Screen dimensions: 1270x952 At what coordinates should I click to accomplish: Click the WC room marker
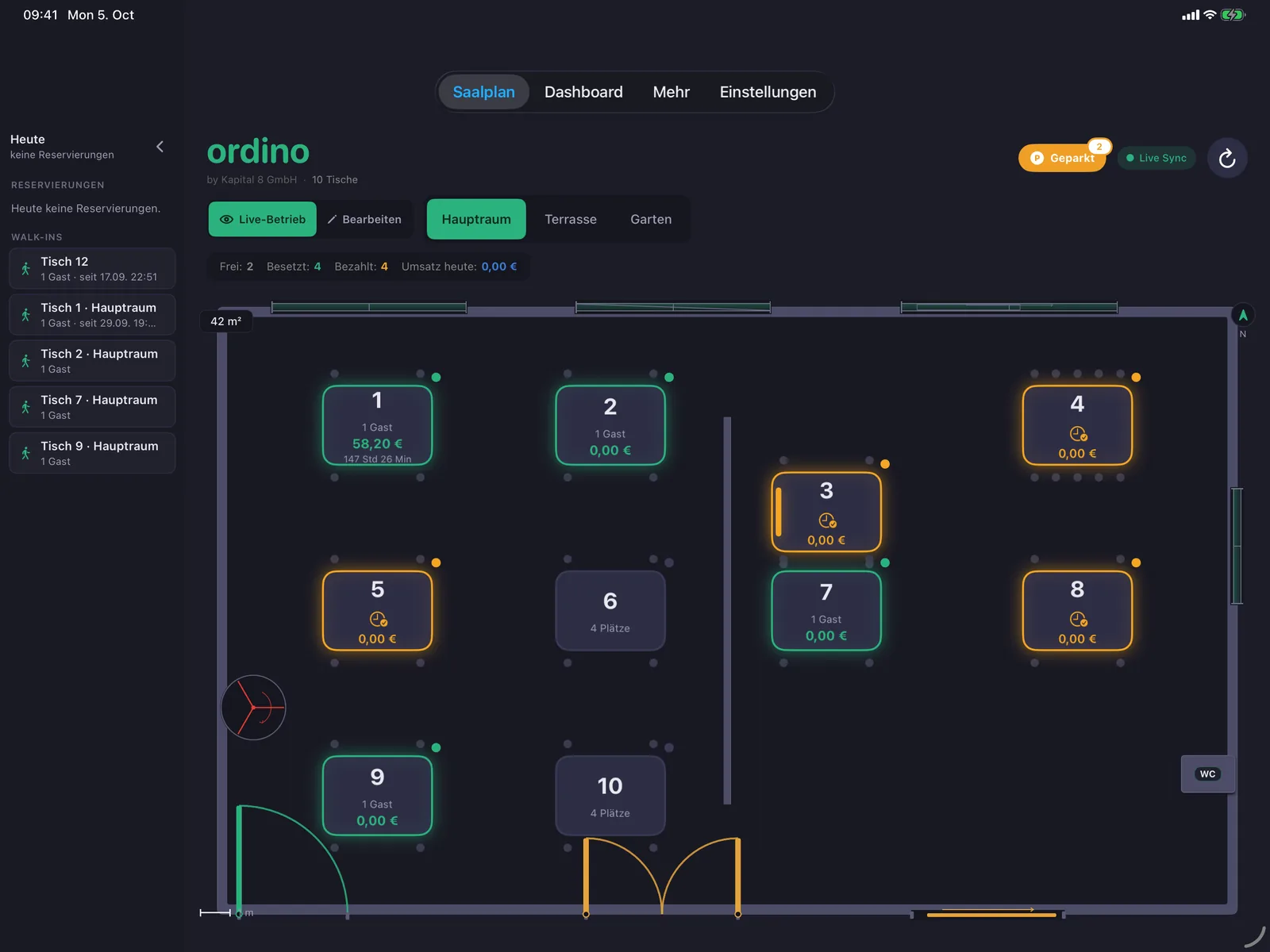coord(1207,773)
